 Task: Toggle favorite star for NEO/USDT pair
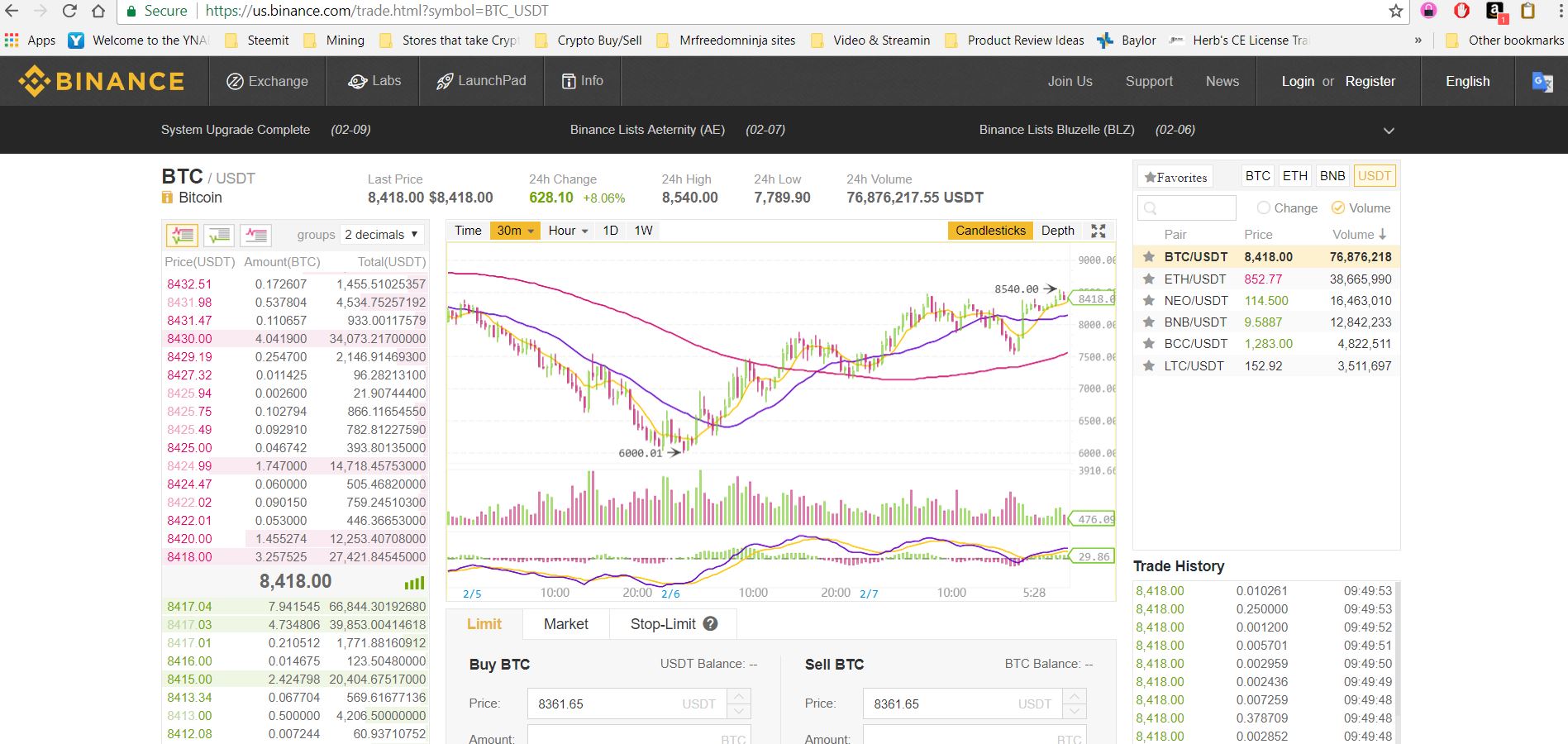(1148, 301)
